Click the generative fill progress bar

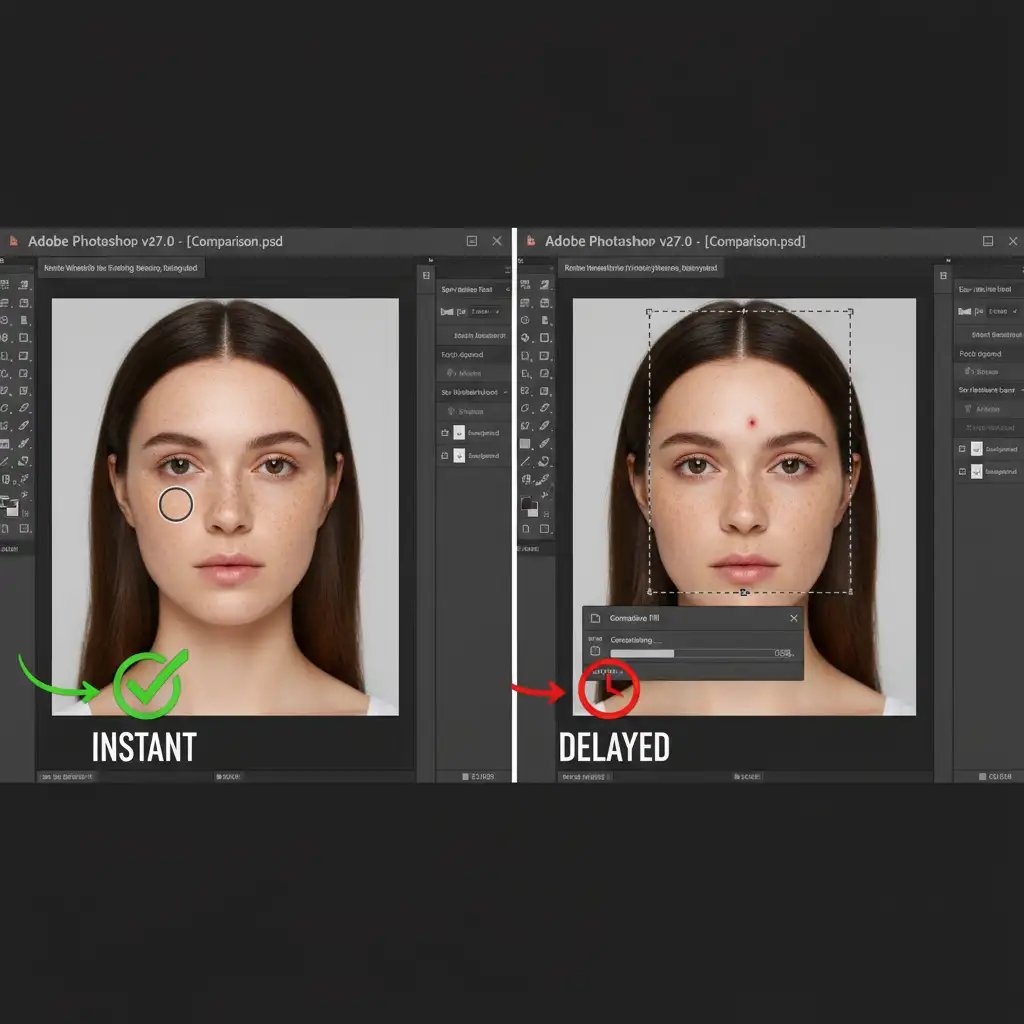pos(690,653)
